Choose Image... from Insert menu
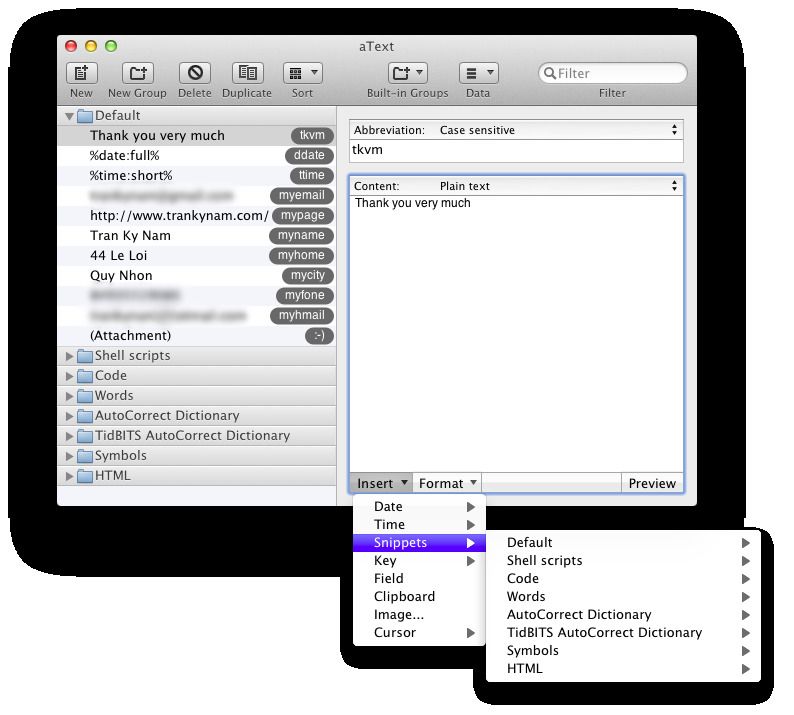This screenshot has height=715, width=794. pyautogui.click(x=419, y=615)
